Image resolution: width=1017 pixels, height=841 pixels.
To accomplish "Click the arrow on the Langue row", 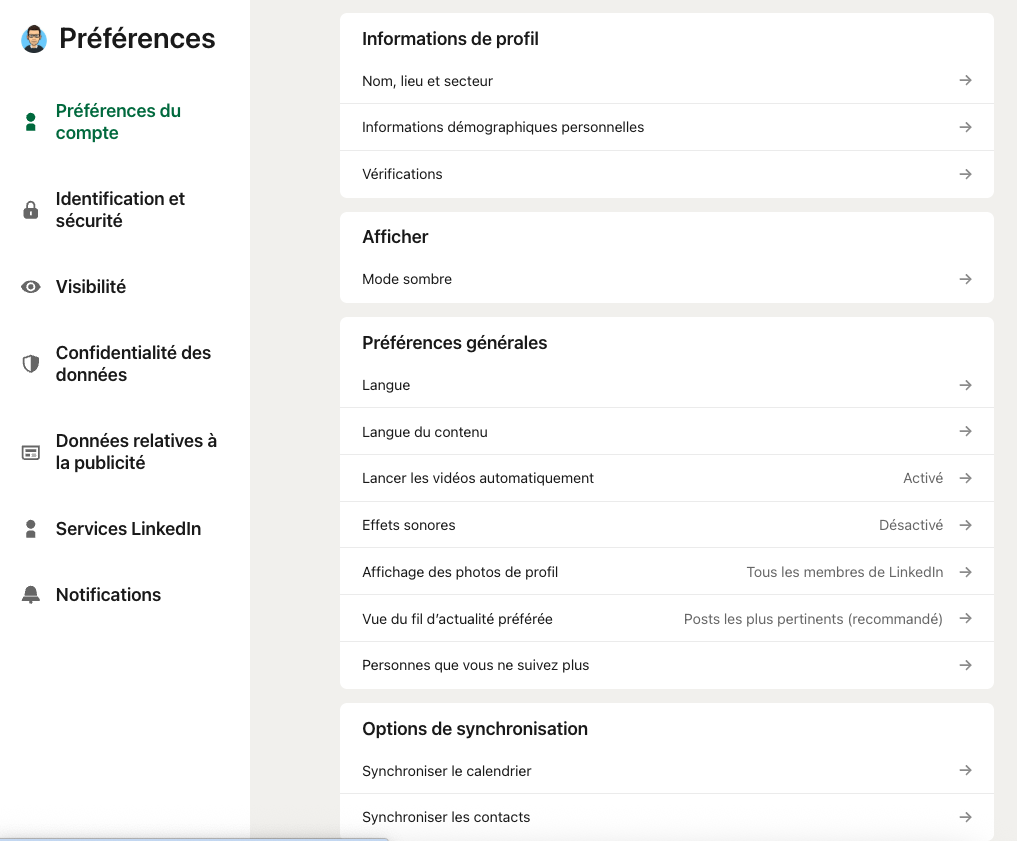I will 965,385.
